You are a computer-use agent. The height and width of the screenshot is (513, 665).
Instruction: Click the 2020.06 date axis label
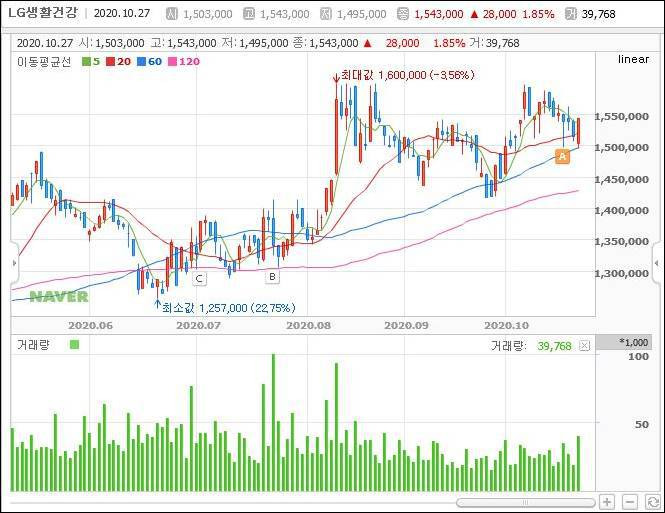coord(90,326)
